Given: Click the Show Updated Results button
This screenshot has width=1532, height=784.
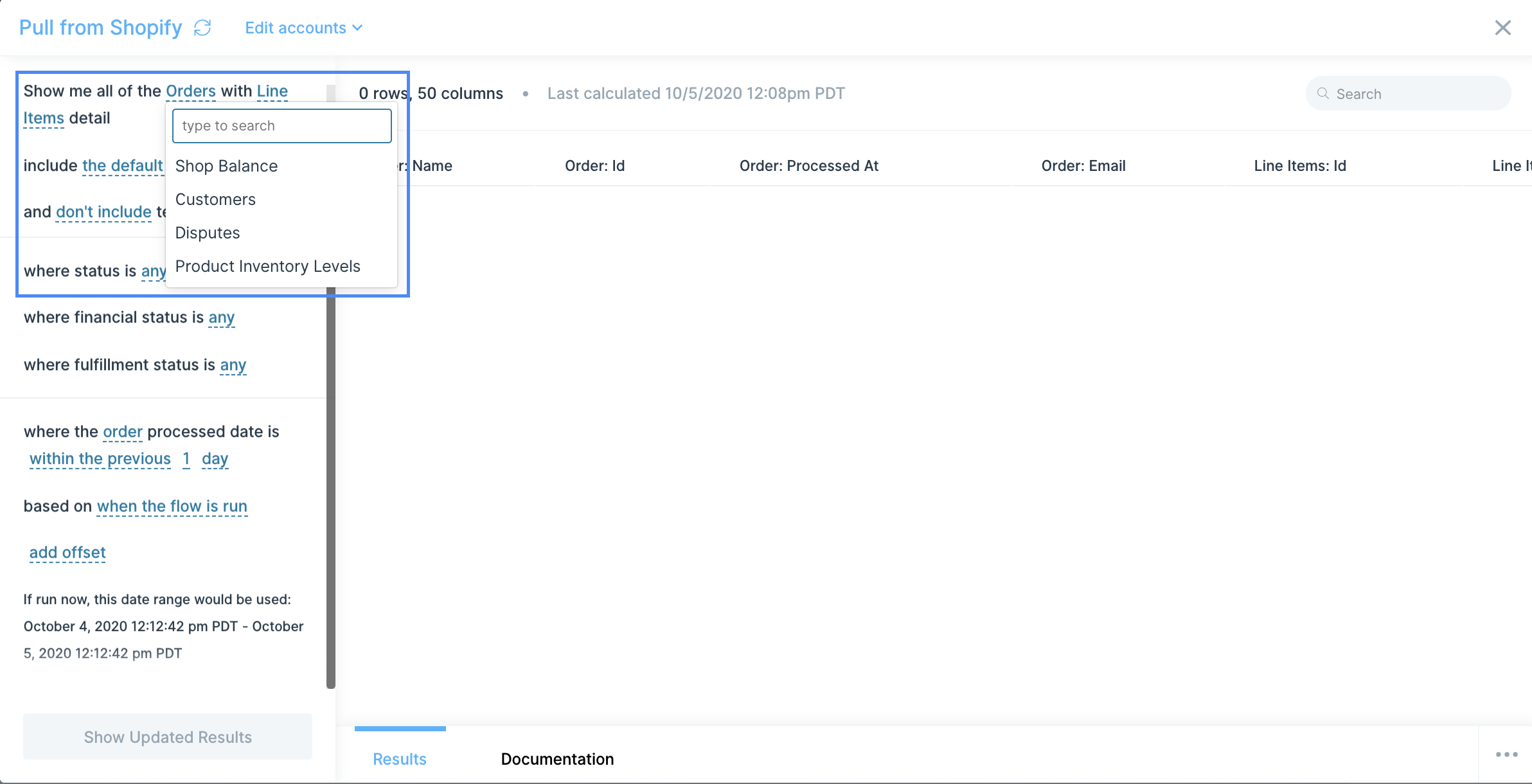Looking at the screenshot, I should (x=168, y=736).
